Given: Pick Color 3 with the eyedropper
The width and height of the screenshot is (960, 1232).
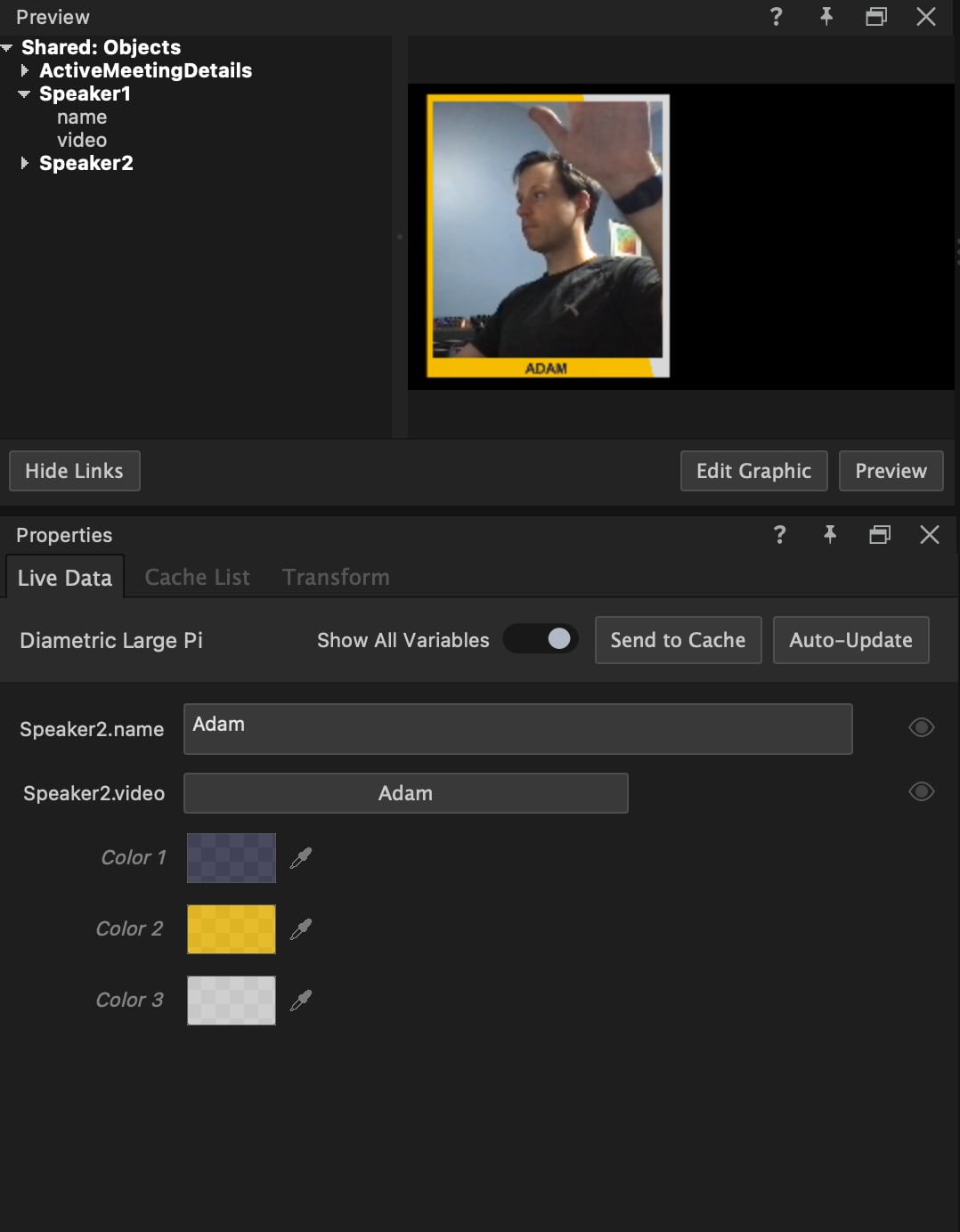Looking at the screenshot, I should (x=301, y=1001).
